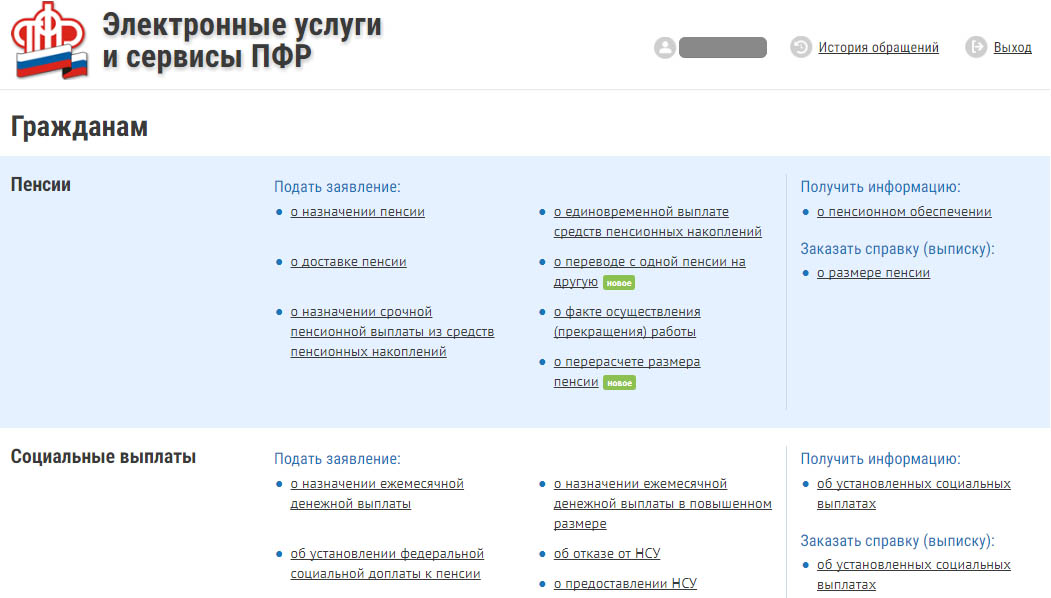Open 'о факте осуществления (прекращения) работы'

click(x=627, y=322)
